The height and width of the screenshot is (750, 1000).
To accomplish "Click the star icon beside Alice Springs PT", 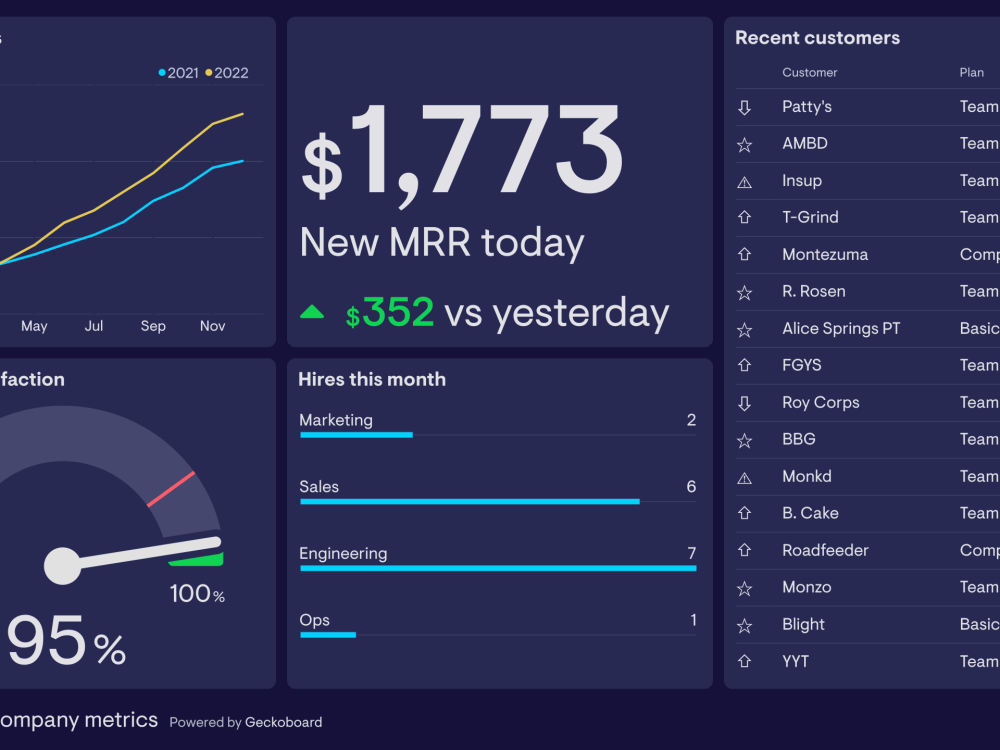I will point(744,328).
